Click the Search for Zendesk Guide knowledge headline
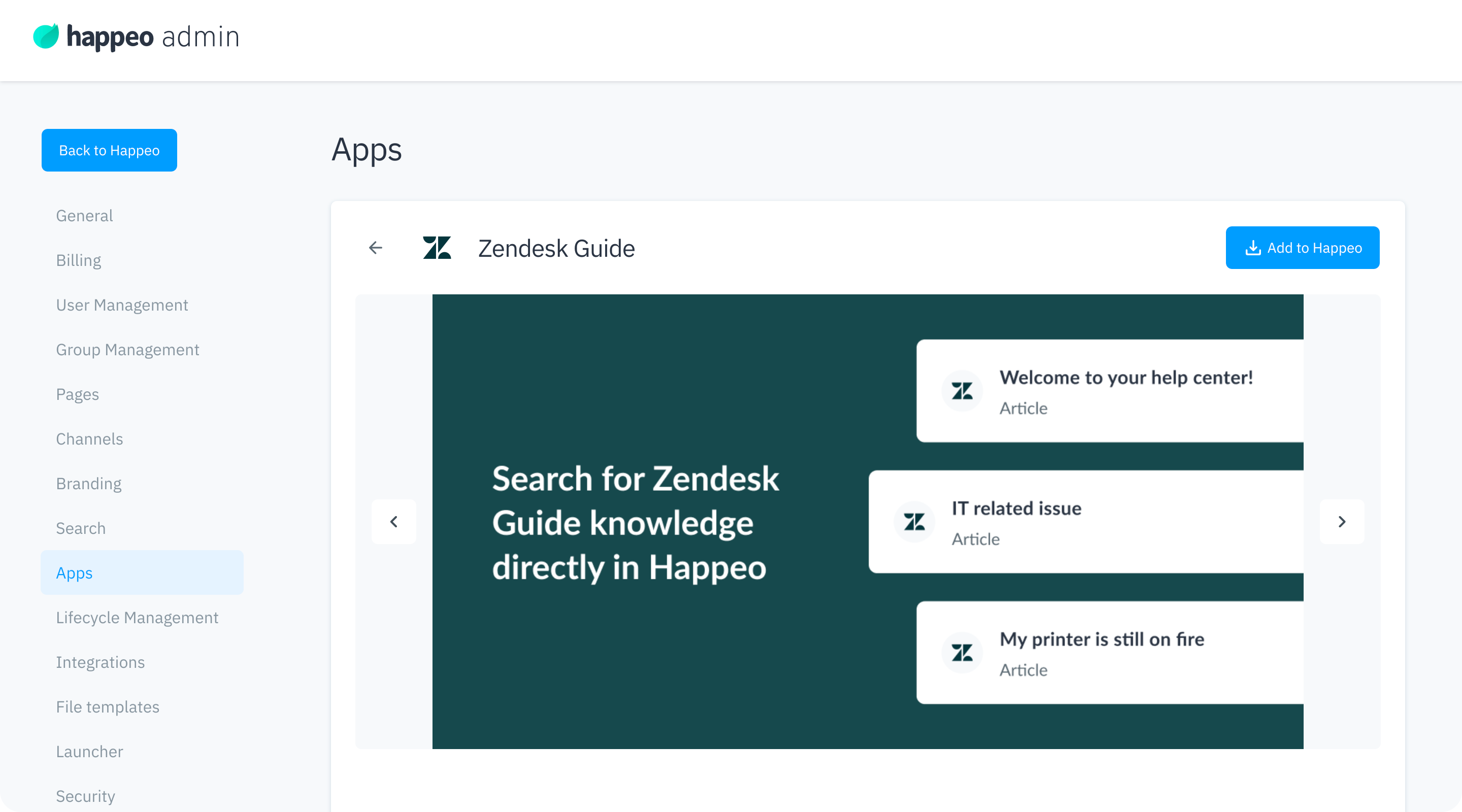The width and height of the screenshot is (1462, 812). click(x=635, y=523)
